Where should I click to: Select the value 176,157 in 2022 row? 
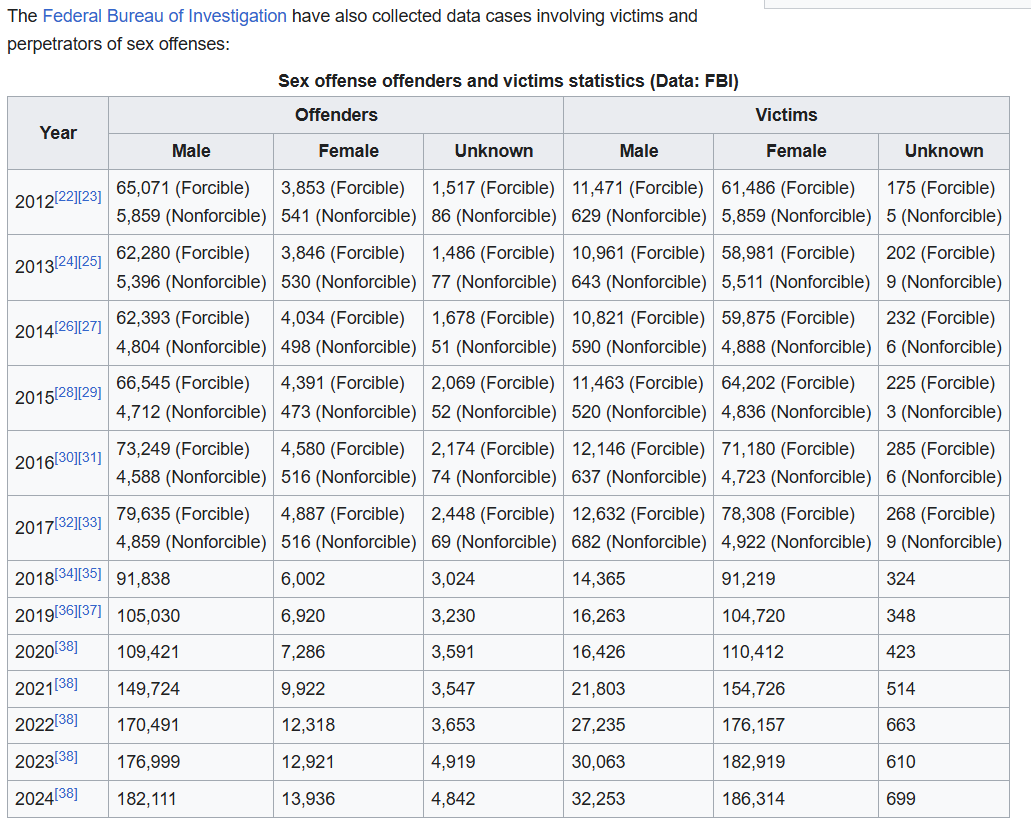(753, 725)
